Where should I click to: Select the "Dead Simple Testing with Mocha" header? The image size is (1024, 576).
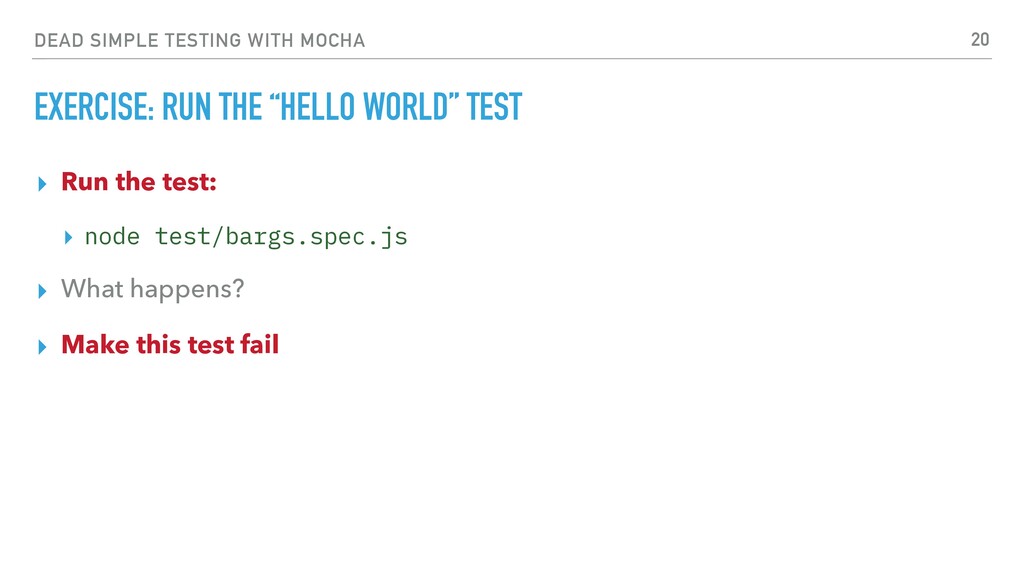[200, 40]
